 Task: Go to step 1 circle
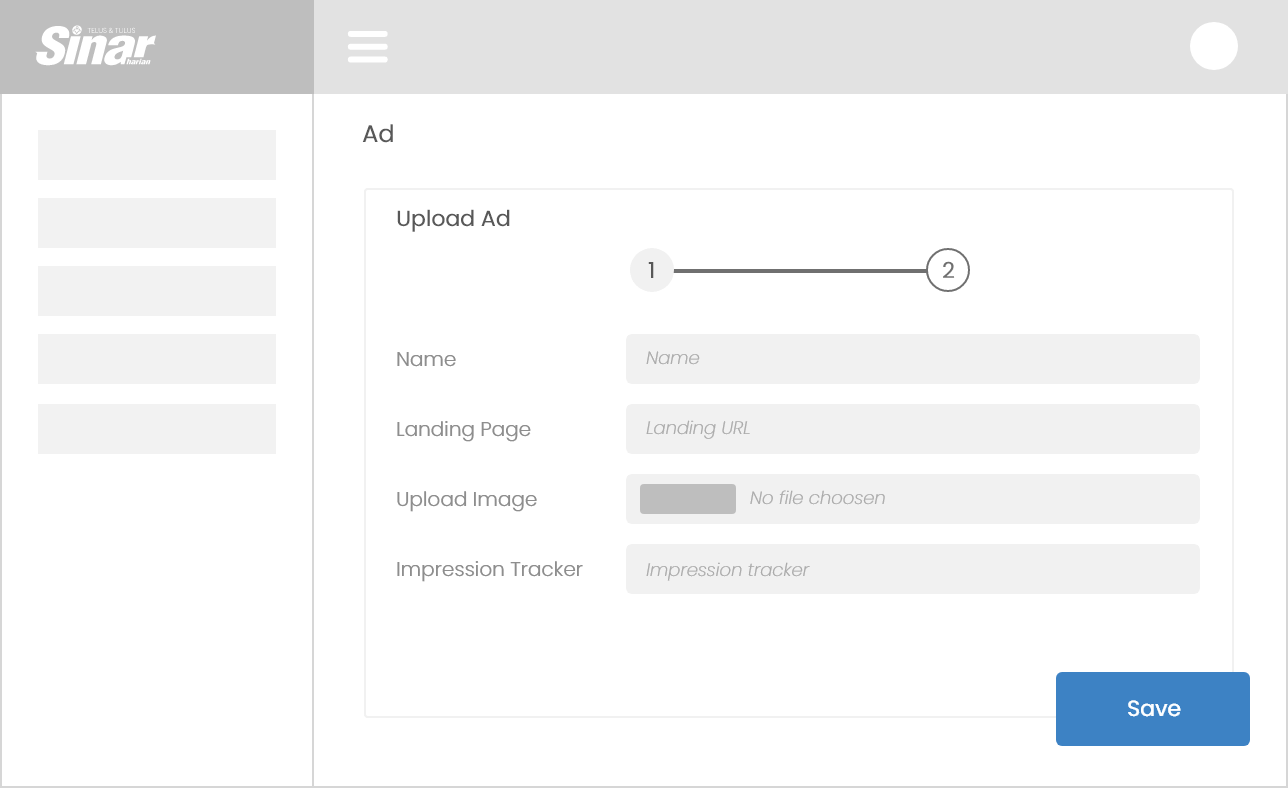(651, 270)
